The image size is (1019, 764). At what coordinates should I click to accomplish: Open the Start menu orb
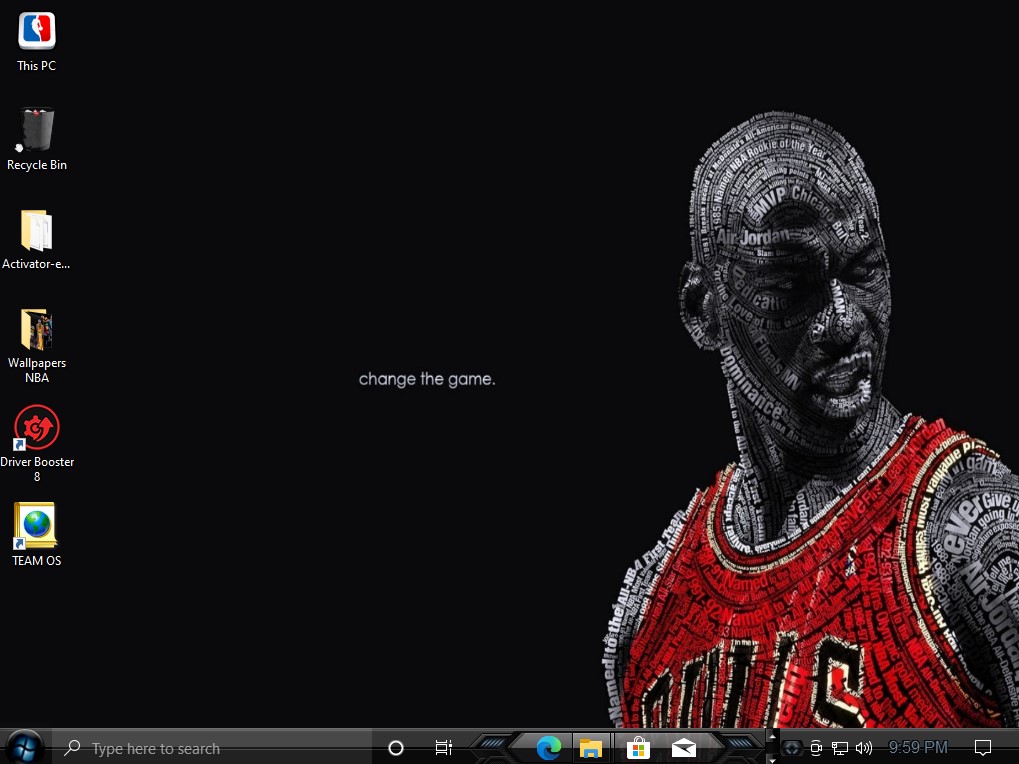click(24, 747)
